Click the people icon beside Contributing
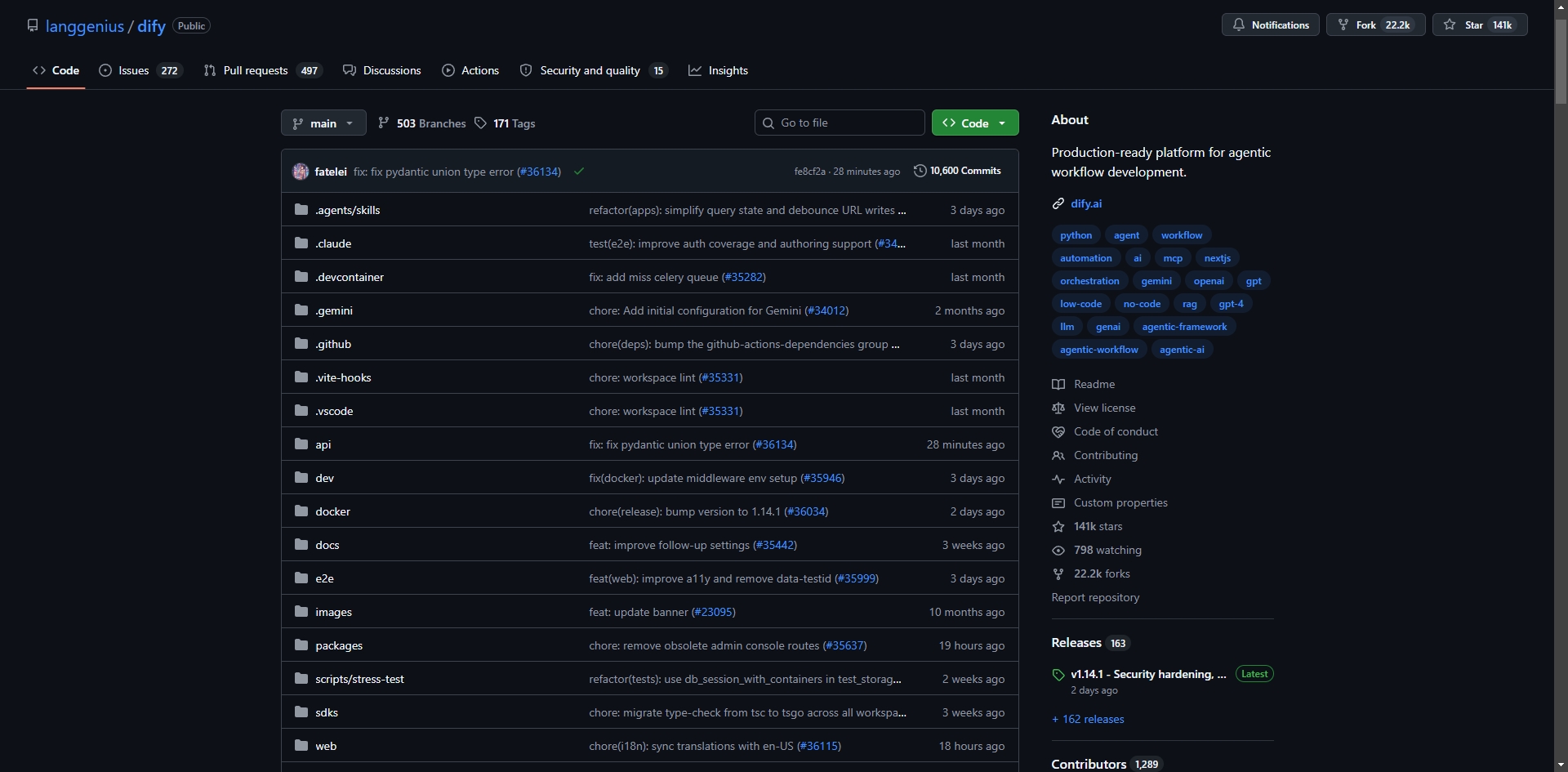This screenshot has height=772, width=1568. pos(1058,455)
